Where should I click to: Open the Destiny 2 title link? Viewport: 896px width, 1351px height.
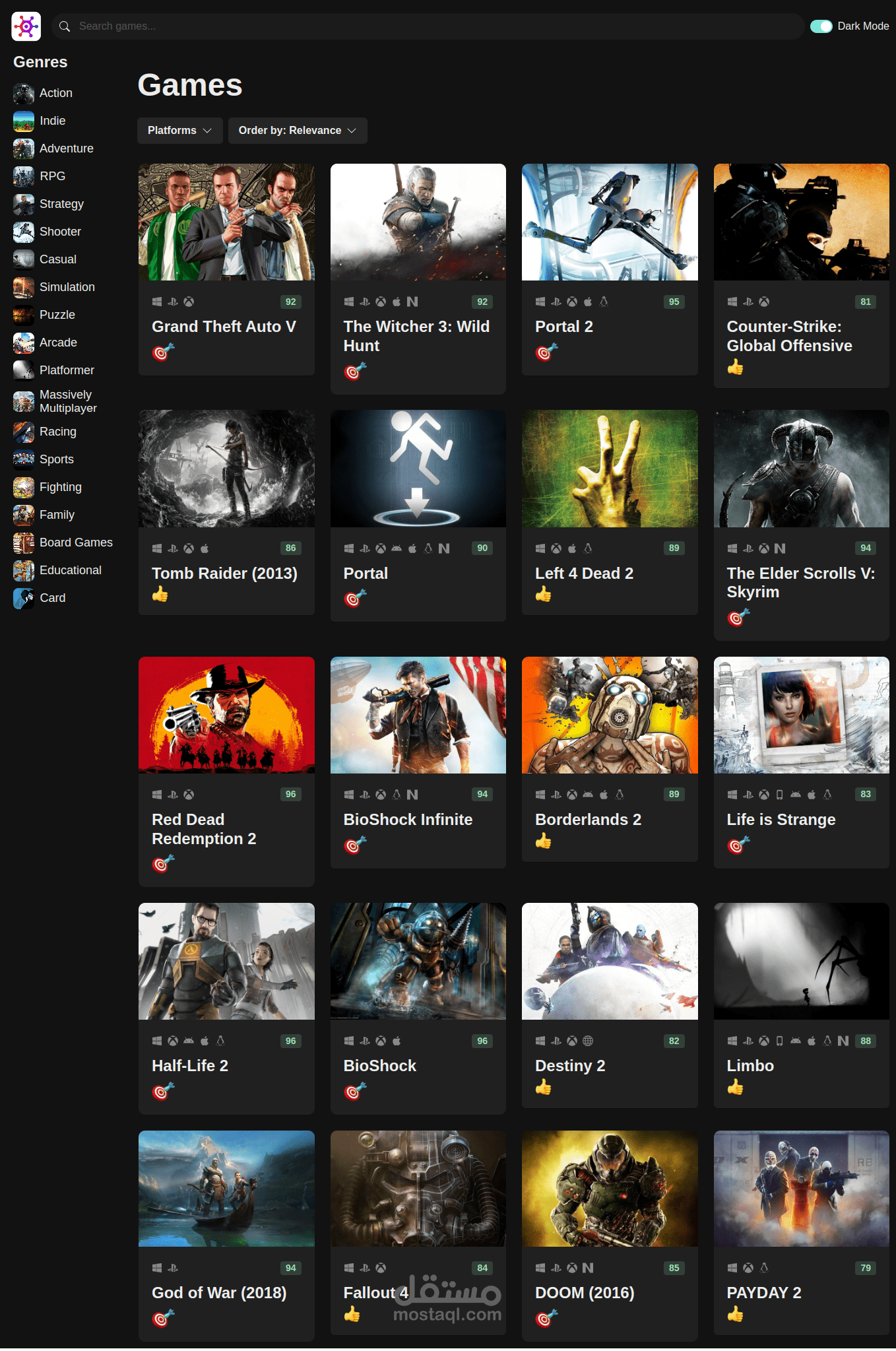[570, 1066]
